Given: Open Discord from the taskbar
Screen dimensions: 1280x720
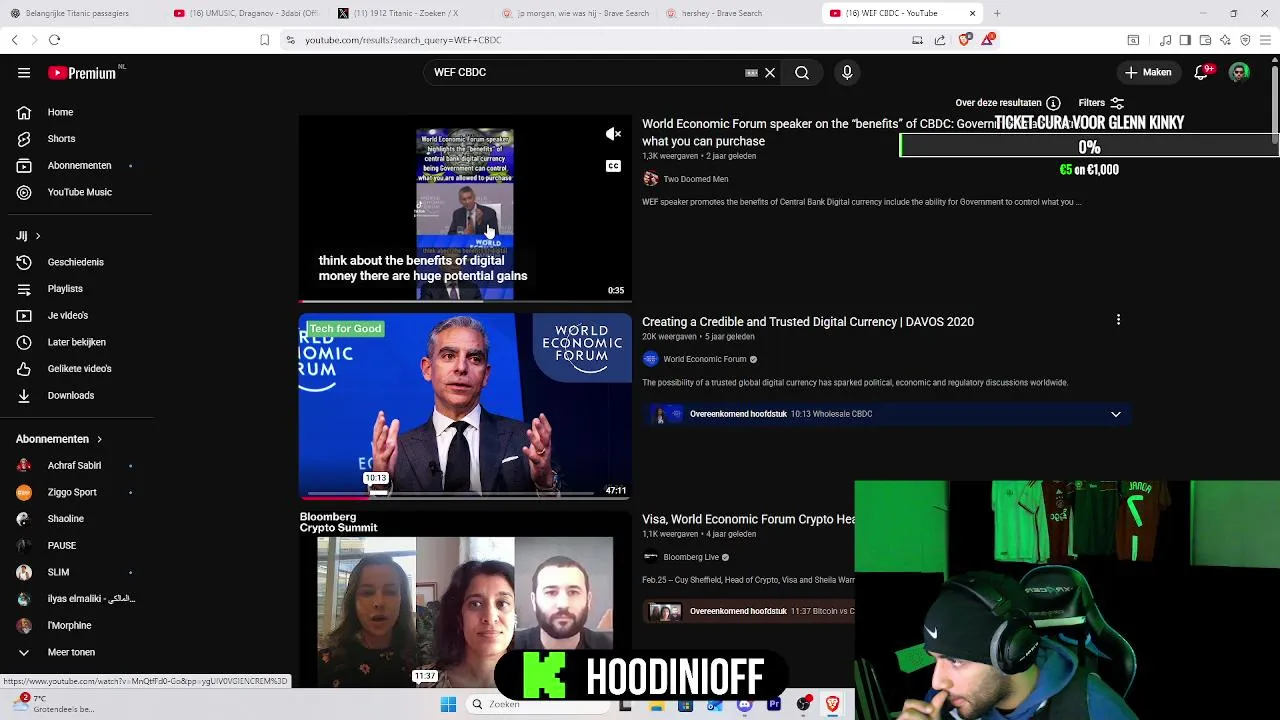Looking at the screenshot, I should coord(744,704).
